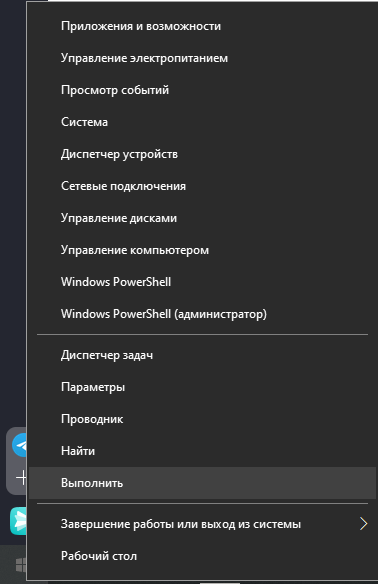Screen dimensions: 378x584
Task: Click the plus icon below Telegram
Action: [22, 477]
